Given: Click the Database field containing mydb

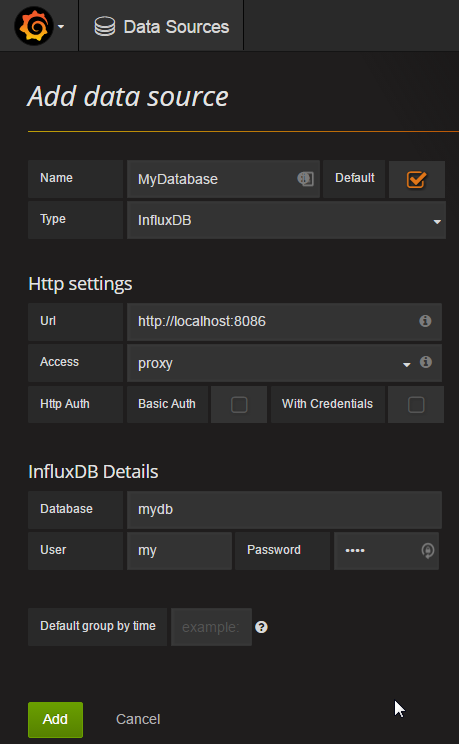Looking at the screenshot, I should 284,510.
